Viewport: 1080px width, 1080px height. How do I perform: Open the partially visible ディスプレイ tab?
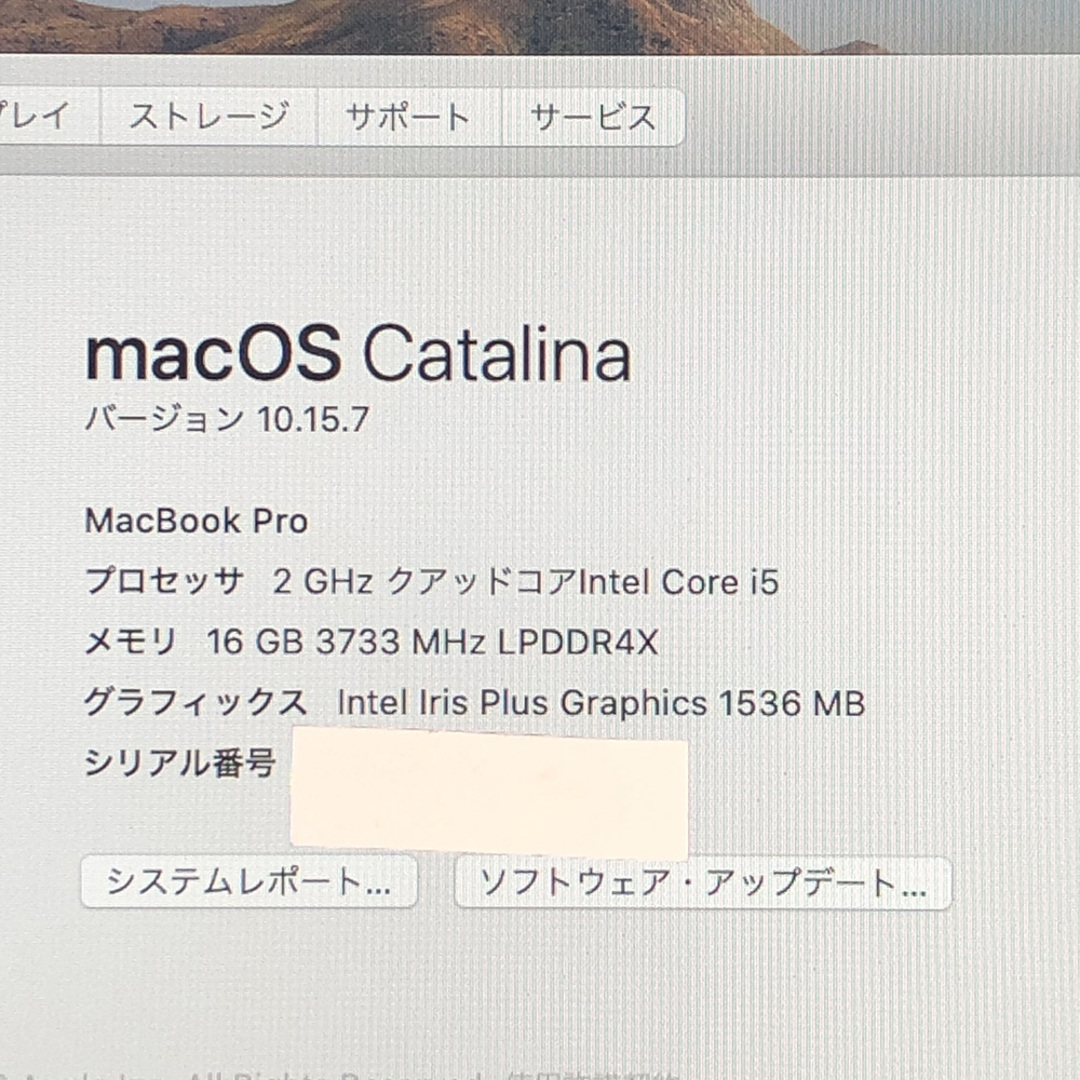[49, 116]
